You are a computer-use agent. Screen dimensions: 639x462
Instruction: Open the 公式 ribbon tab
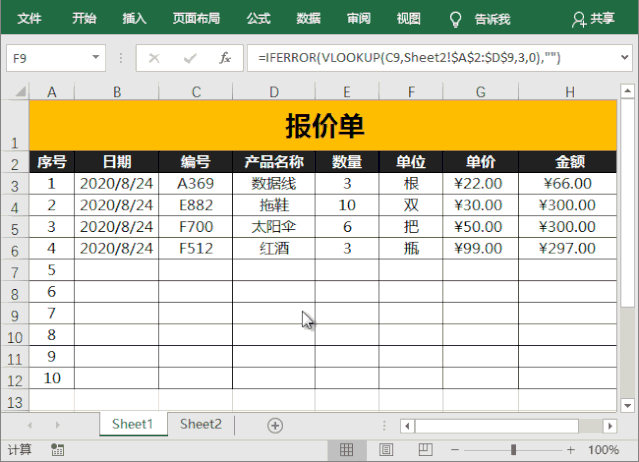(258, 19)
